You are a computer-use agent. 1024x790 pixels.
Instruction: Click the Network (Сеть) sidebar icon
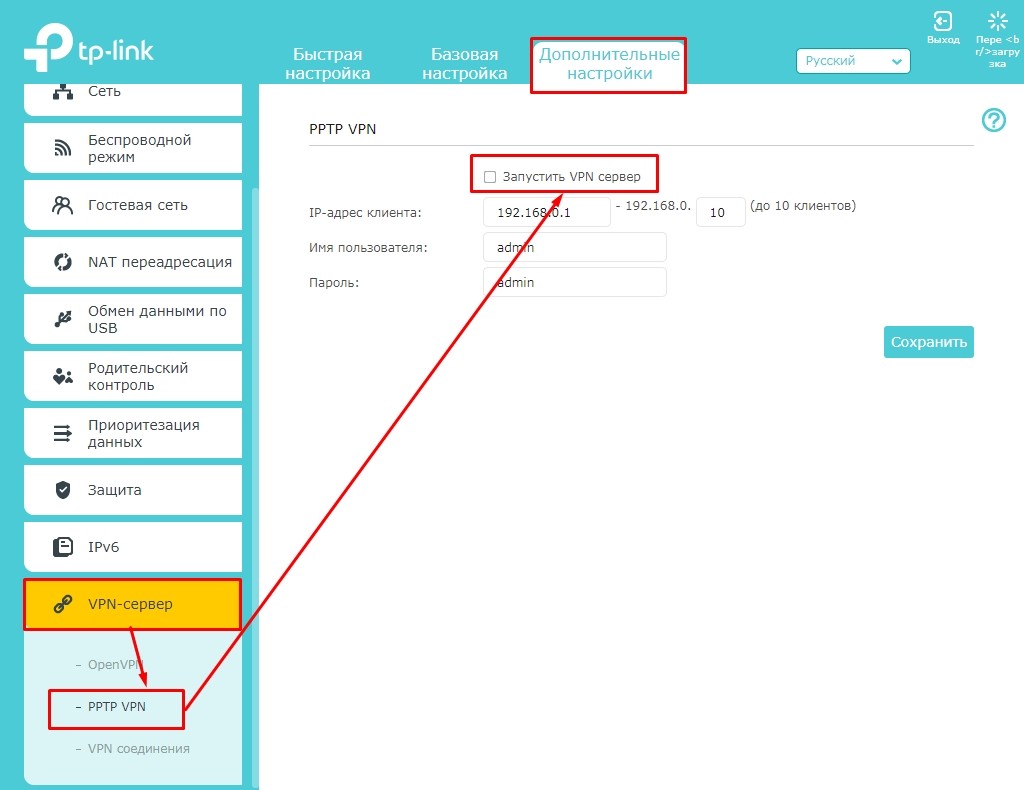[63, 91]
